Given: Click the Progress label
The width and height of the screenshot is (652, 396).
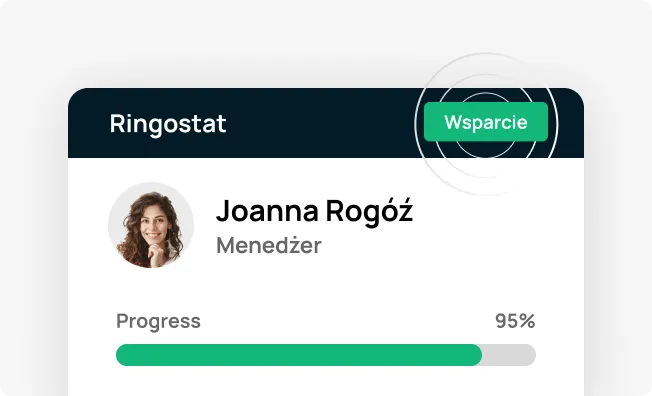Looking at the screenshot, I should 158,322.
